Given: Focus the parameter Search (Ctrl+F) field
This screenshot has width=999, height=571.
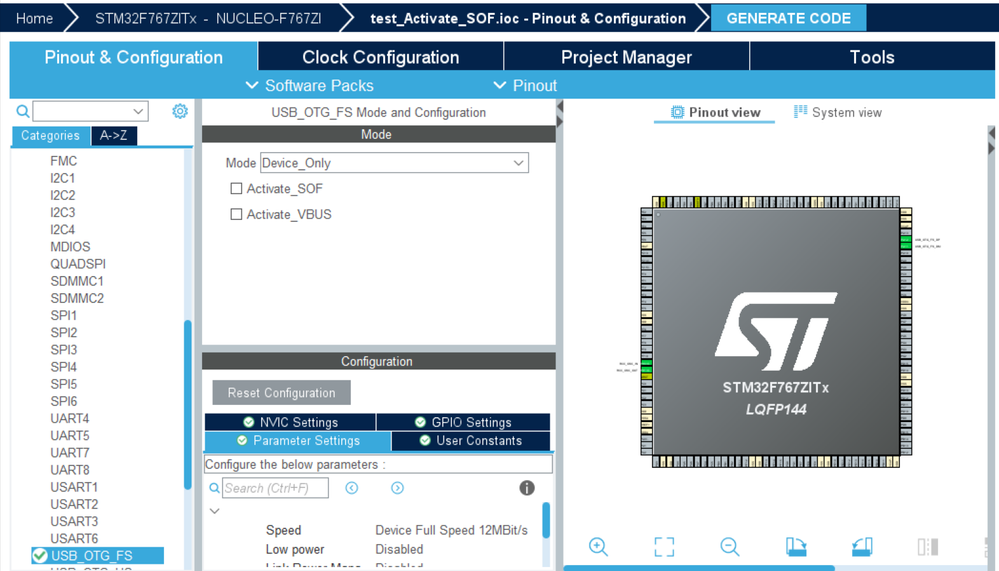Looking at the screenshot, I should (x=275, y=488).
